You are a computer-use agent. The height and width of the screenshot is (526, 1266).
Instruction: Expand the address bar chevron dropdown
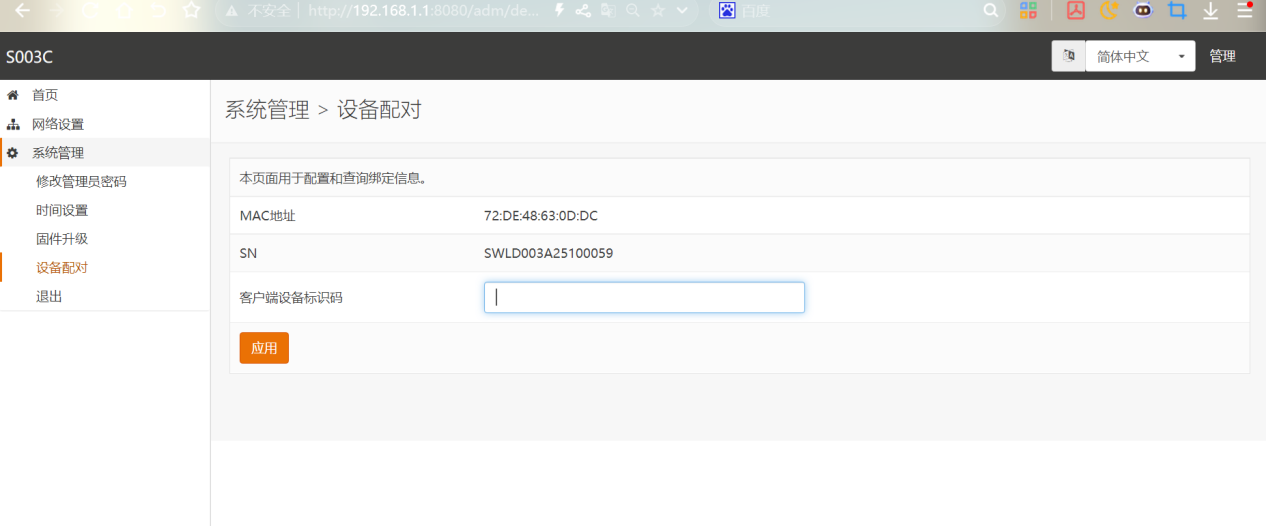pyautogui.click(x=682, y=11)
